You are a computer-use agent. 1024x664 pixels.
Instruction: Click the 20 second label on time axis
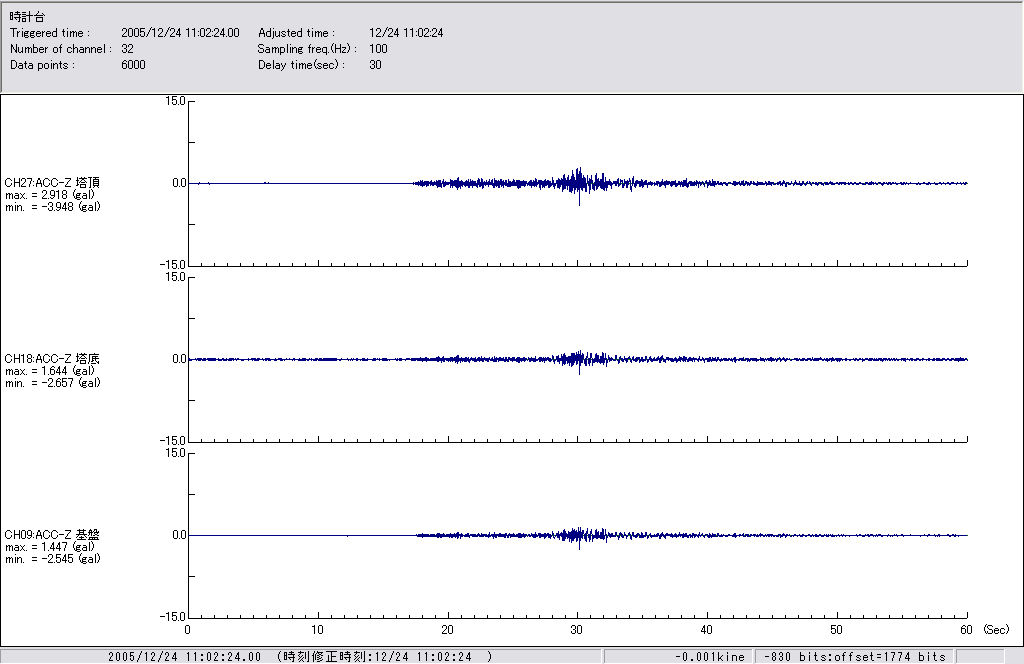[x=448, y=630]
